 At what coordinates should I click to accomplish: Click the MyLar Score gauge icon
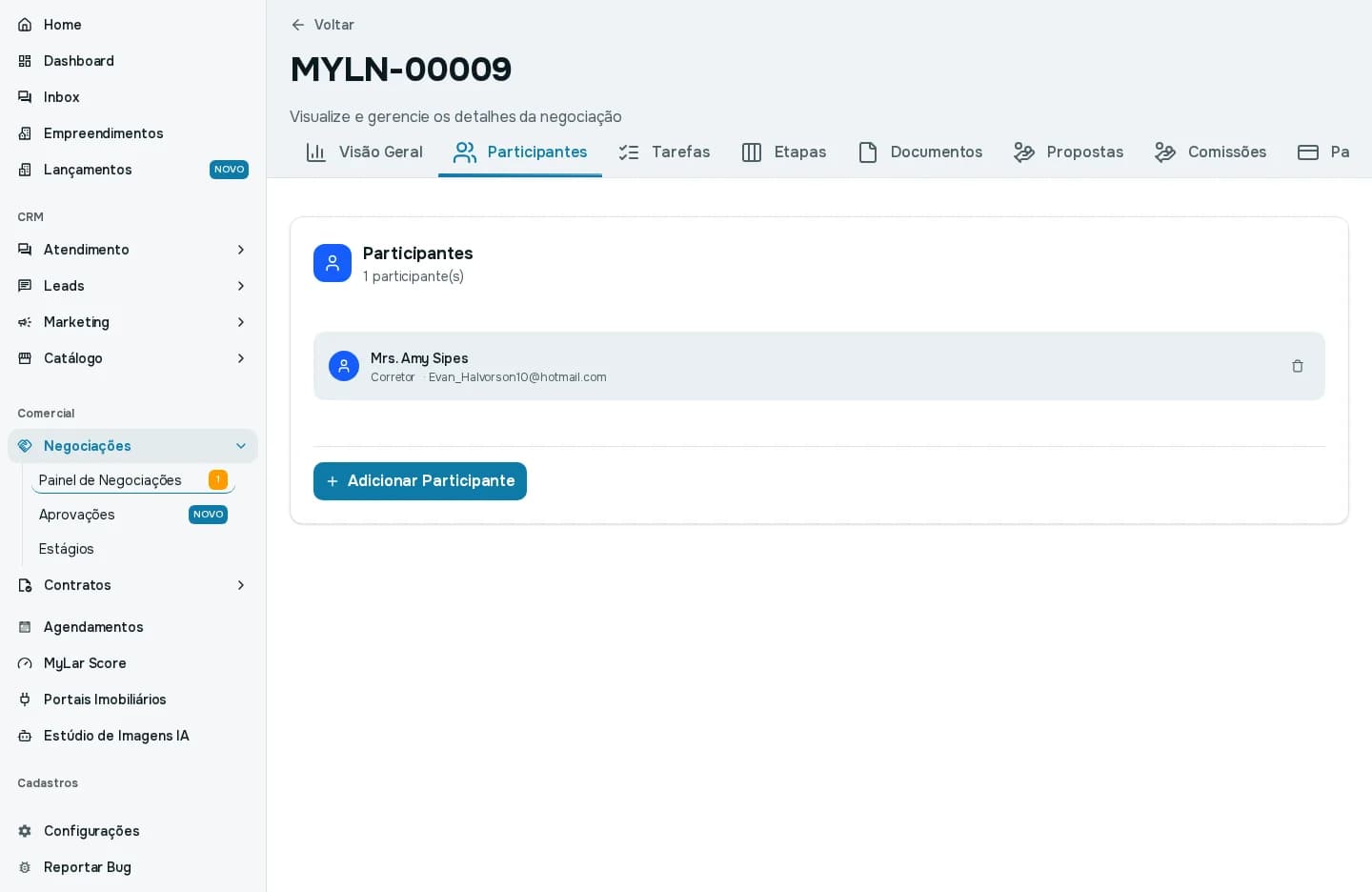click(x=25, y=663)
